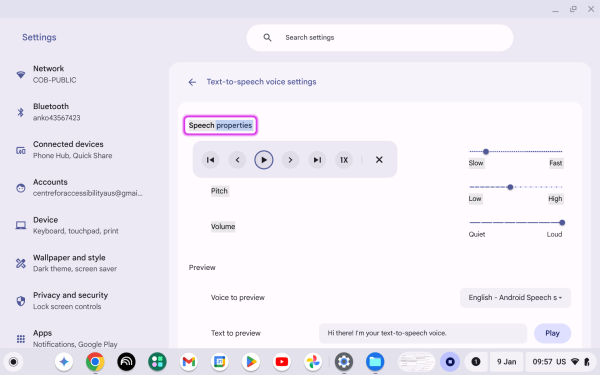The height and width of the screenshot is (375, 600).
Task: Go back from Text-to-speech voice settings
Action: (192, 82)
